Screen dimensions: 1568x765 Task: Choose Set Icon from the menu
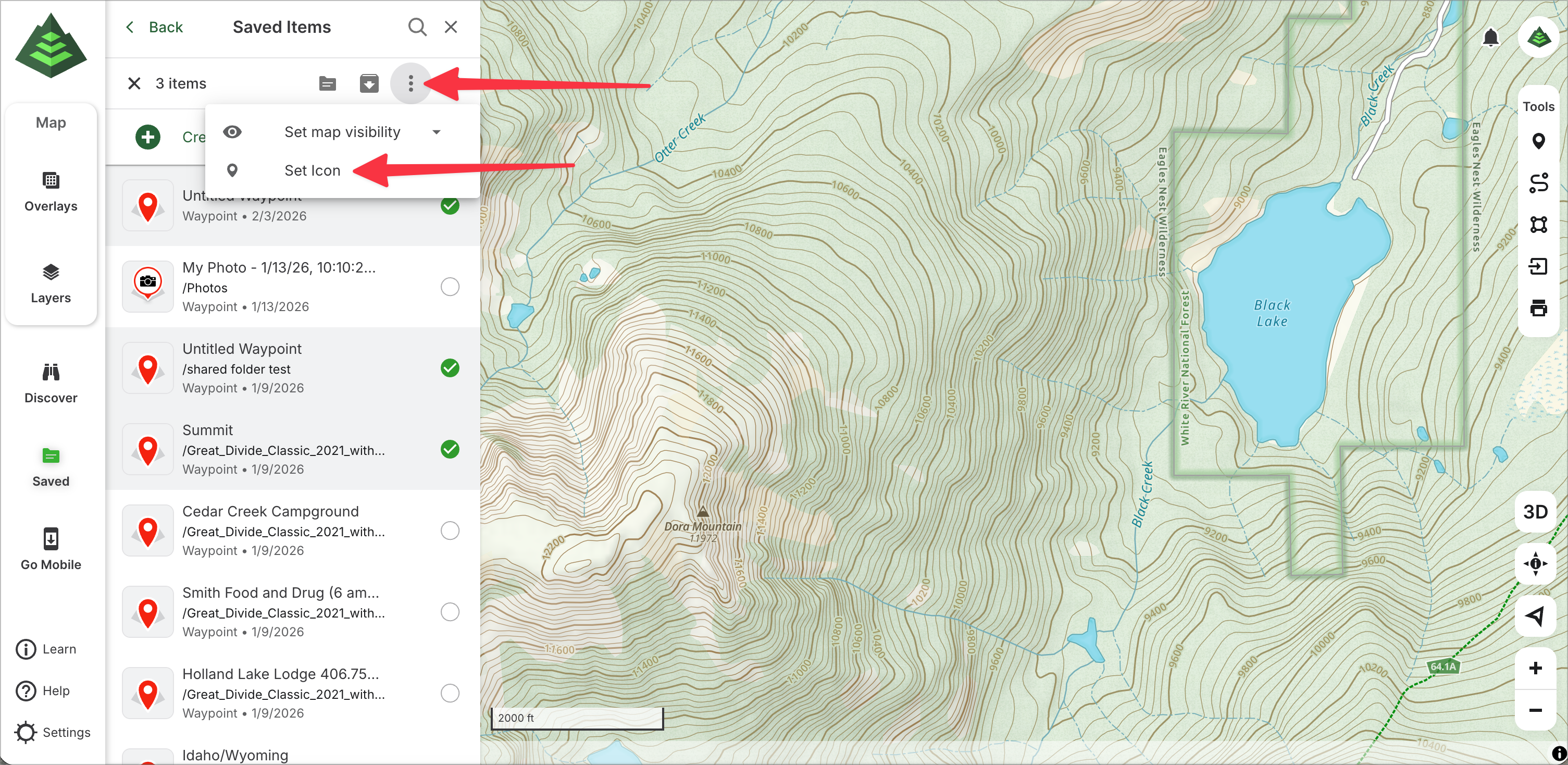(312, 170)
